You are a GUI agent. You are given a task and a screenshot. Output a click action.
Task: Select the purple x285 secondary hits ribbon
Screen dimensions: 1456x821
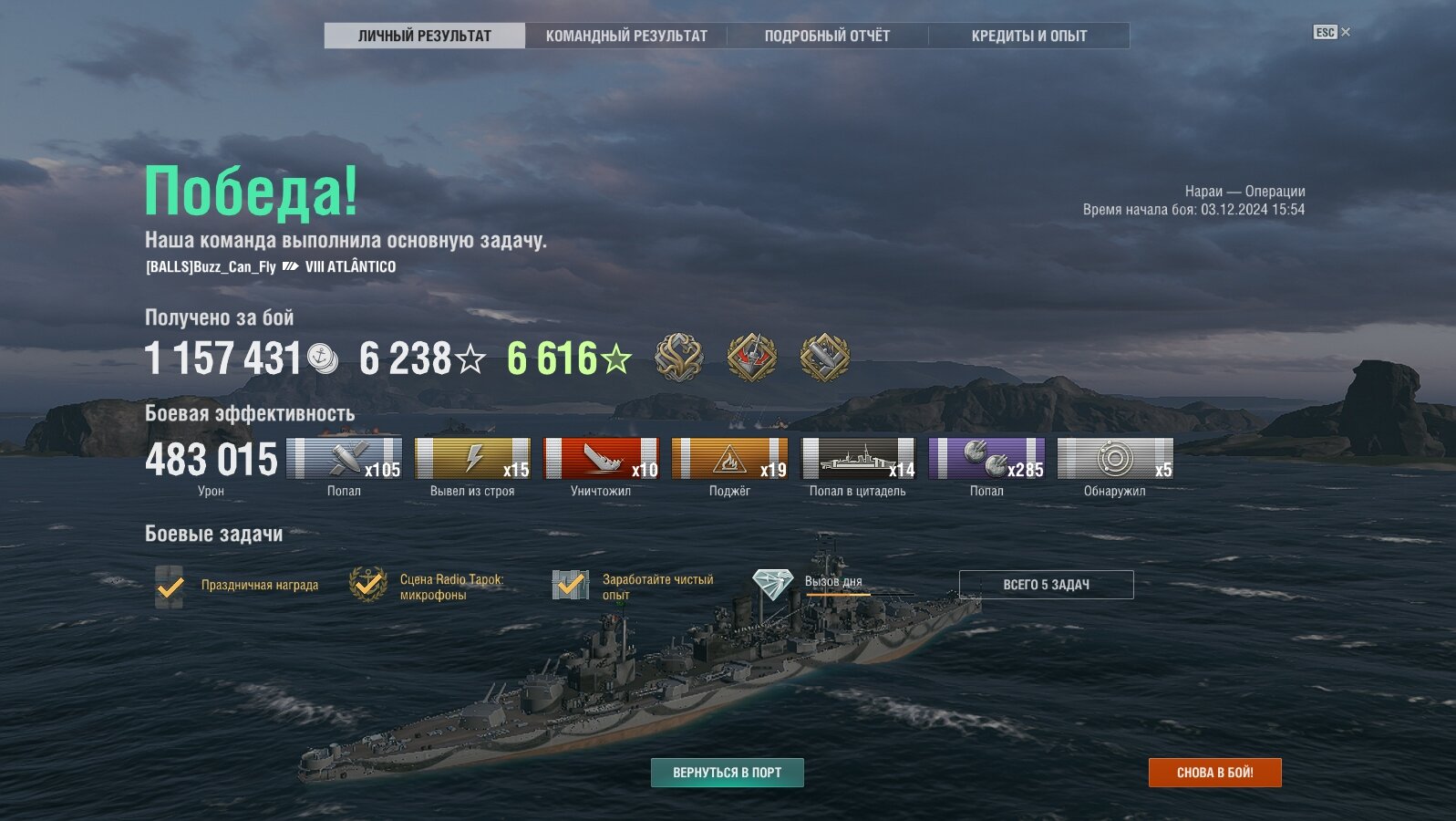(986, 458)
